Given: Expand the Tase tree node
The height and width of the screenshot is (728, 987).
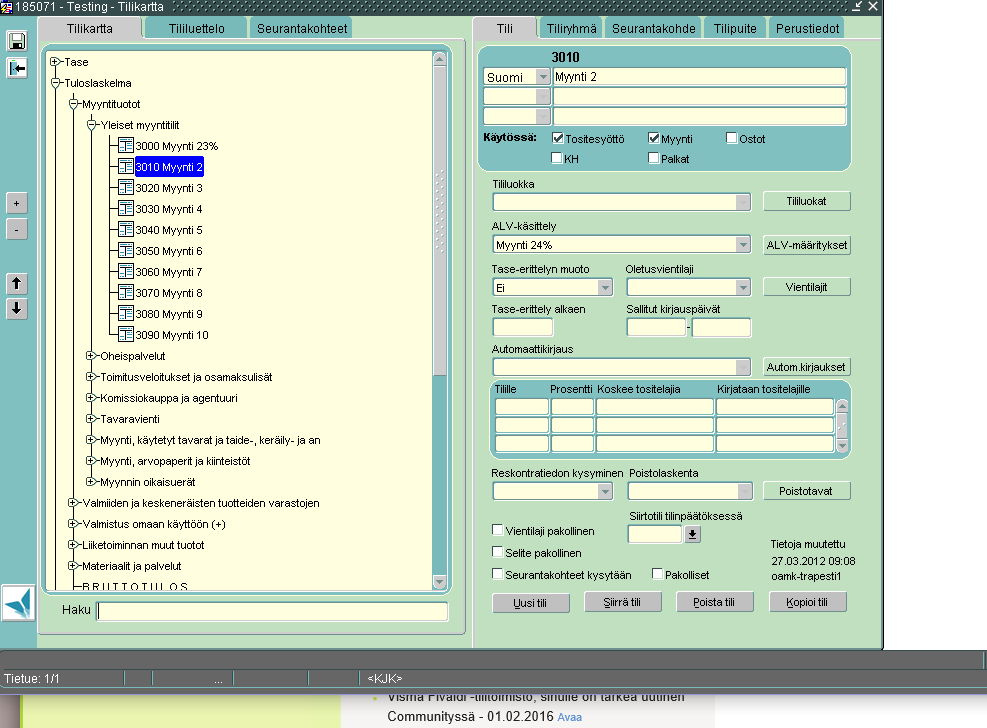Looking at the screenshot, I should (x=55, y=62).
